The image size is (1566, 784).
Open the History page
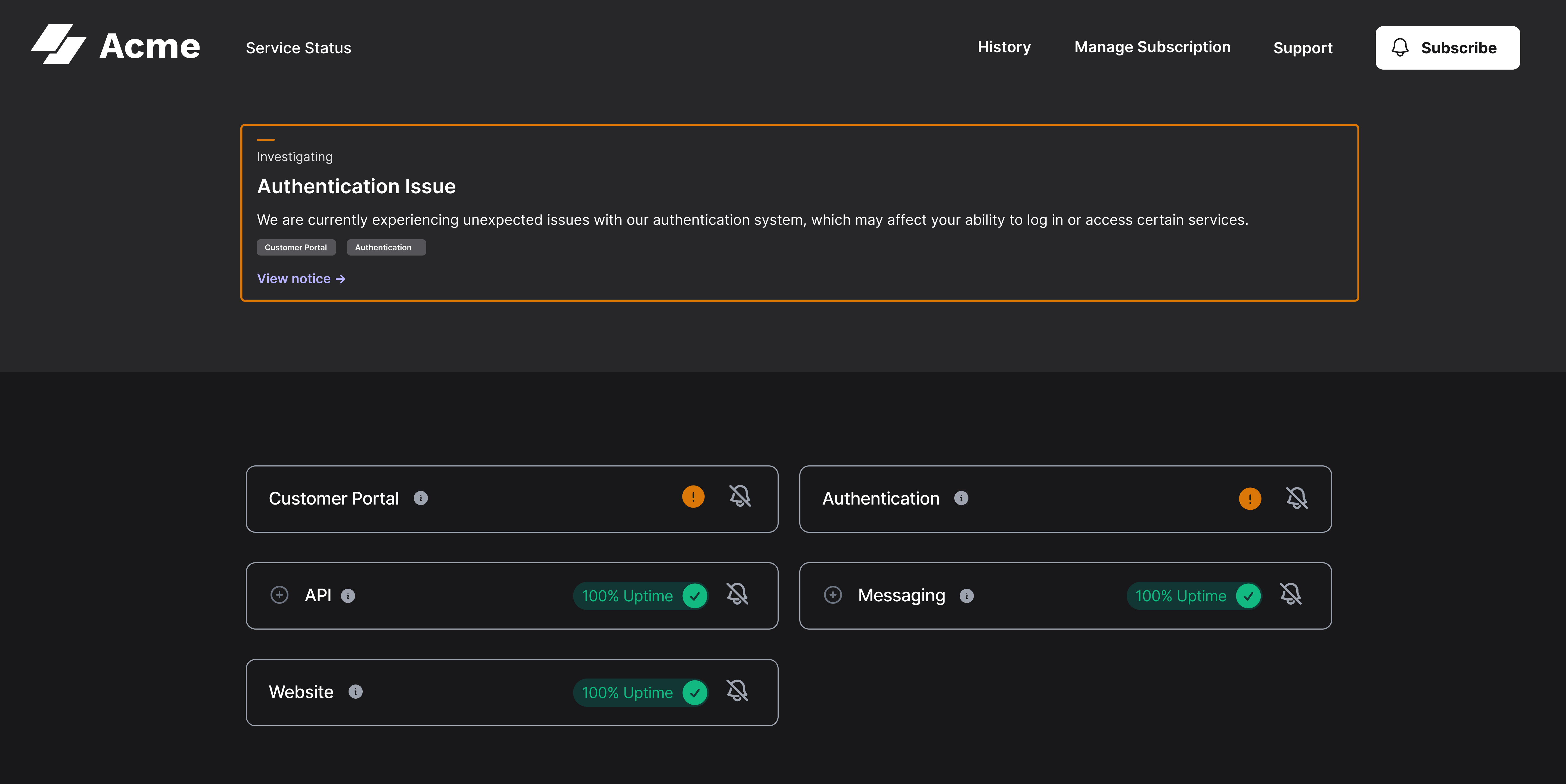[1004, 47]
